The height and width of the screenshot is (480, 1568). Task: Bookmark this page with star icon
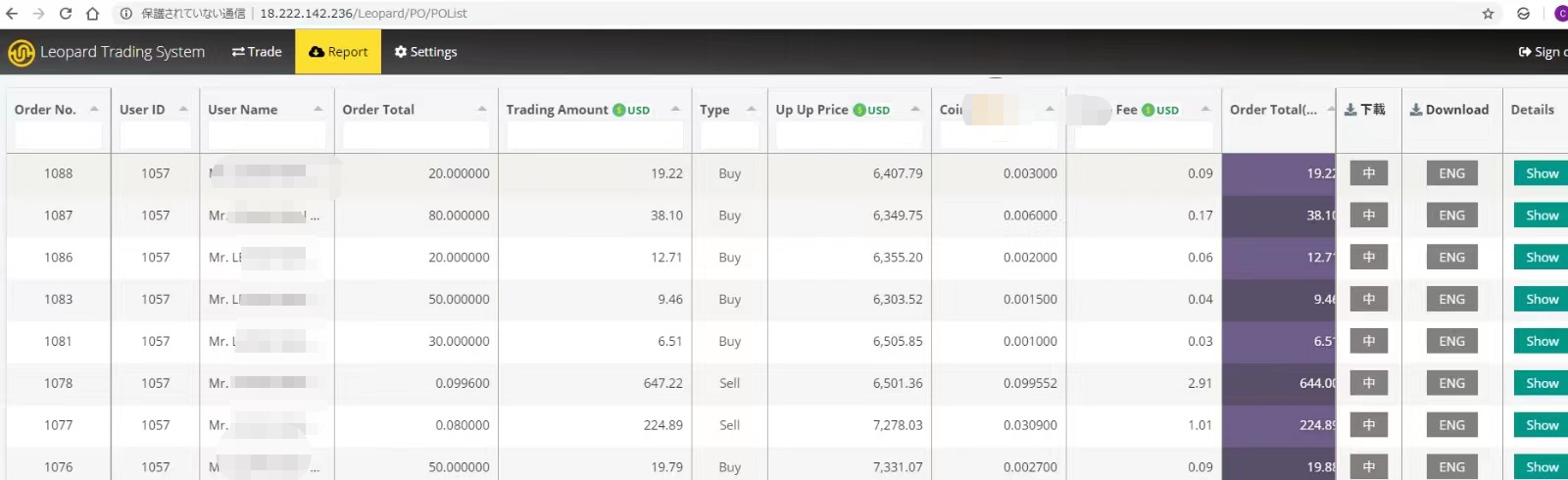1488,14
